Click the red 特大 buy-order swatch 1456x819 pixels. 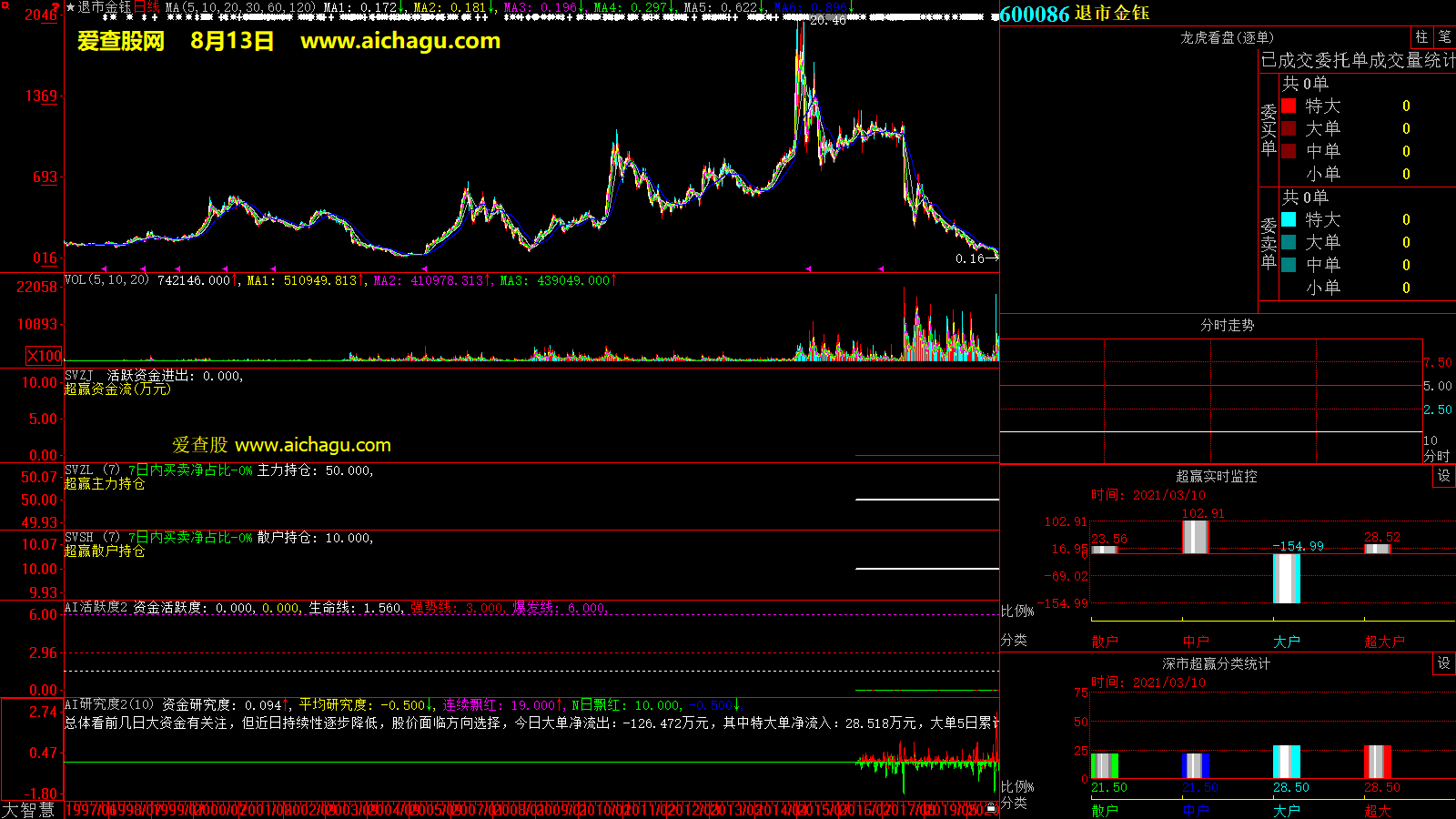point(1289,106)
